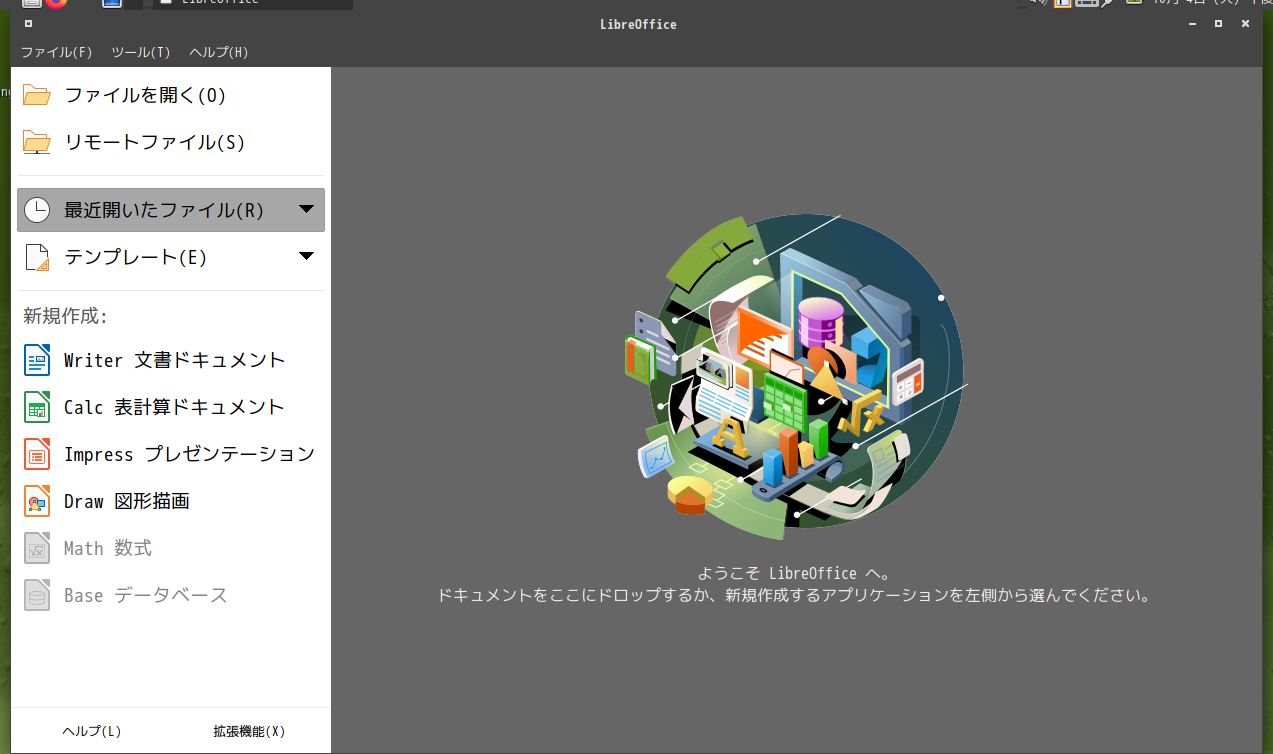Open the dropdown arrow beside テンプレート(E)

tap(307, 256)
